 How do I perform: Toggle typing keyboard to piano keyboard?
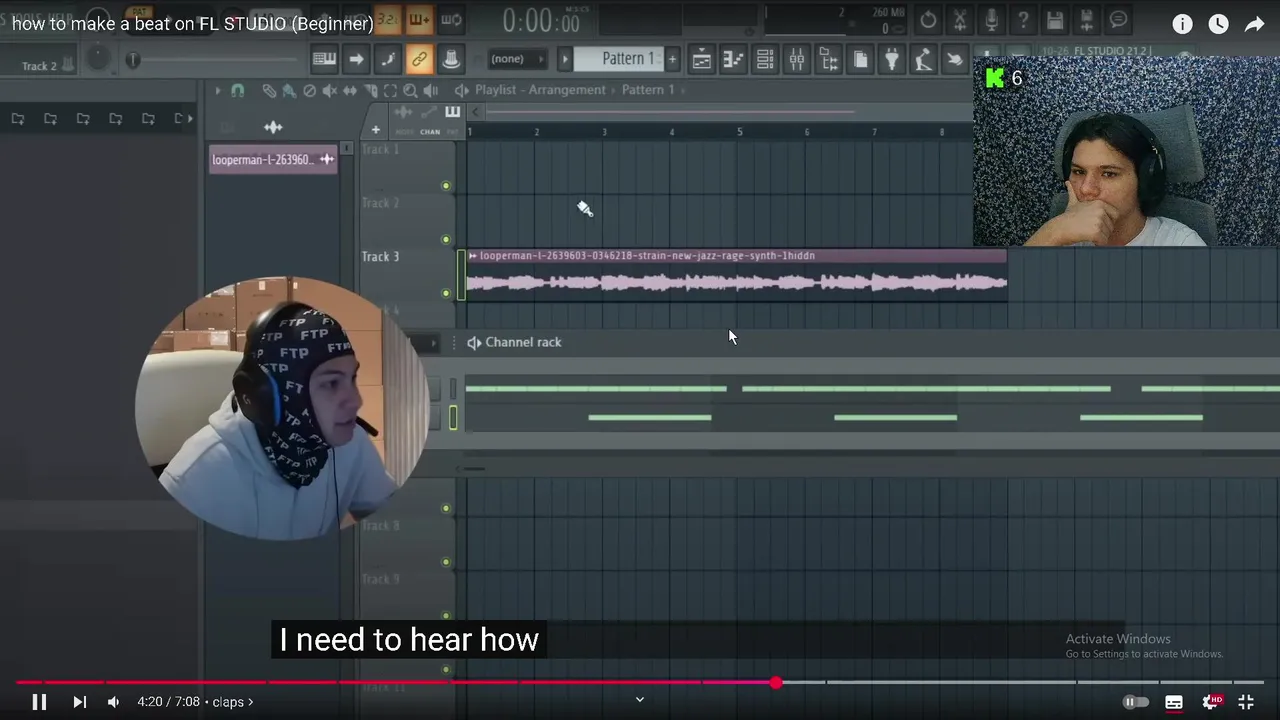click(x=324, y=59)
